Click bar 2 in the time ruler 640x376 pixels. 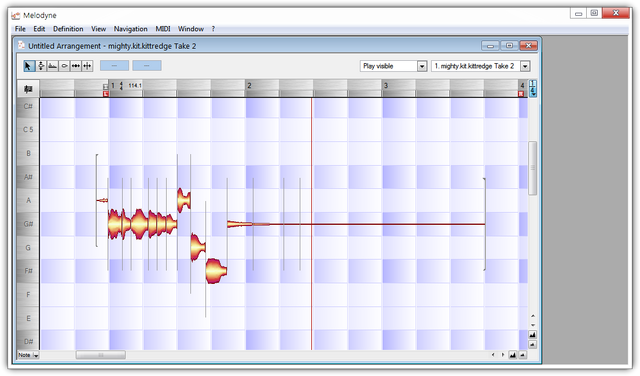click(x=249, y=85)
